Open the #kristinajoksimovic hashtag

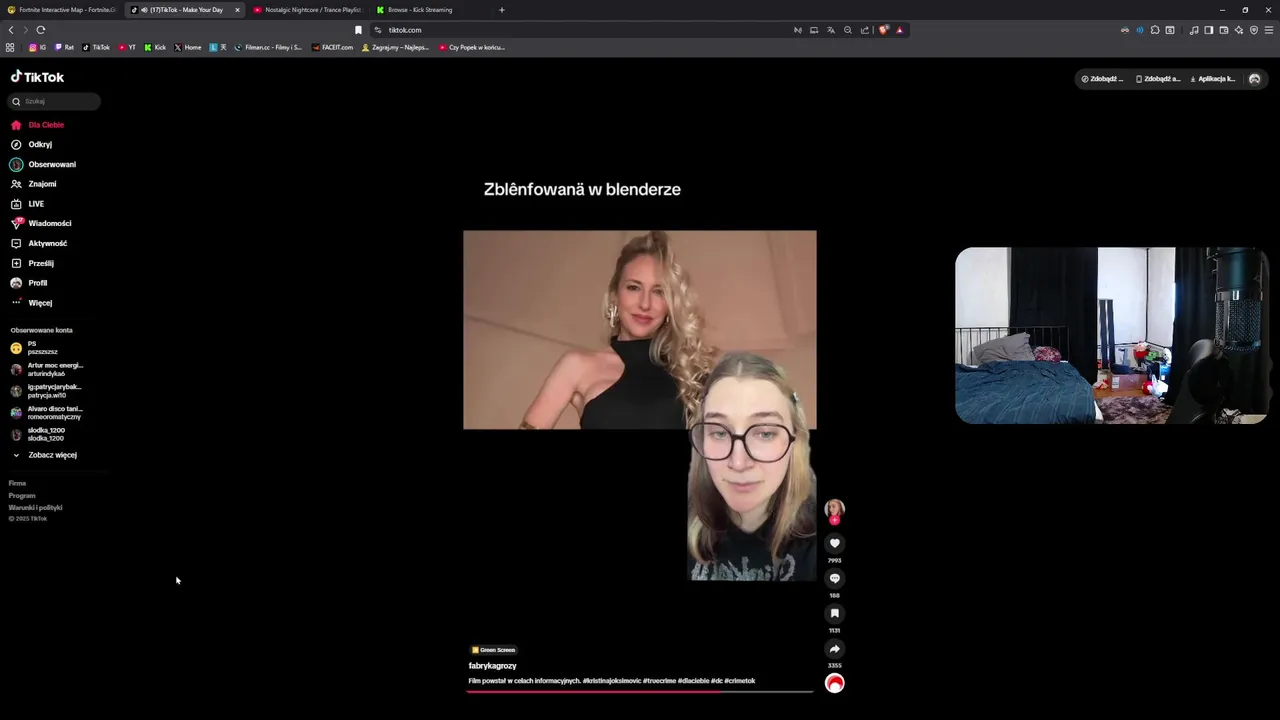click(x=611, y=681)
